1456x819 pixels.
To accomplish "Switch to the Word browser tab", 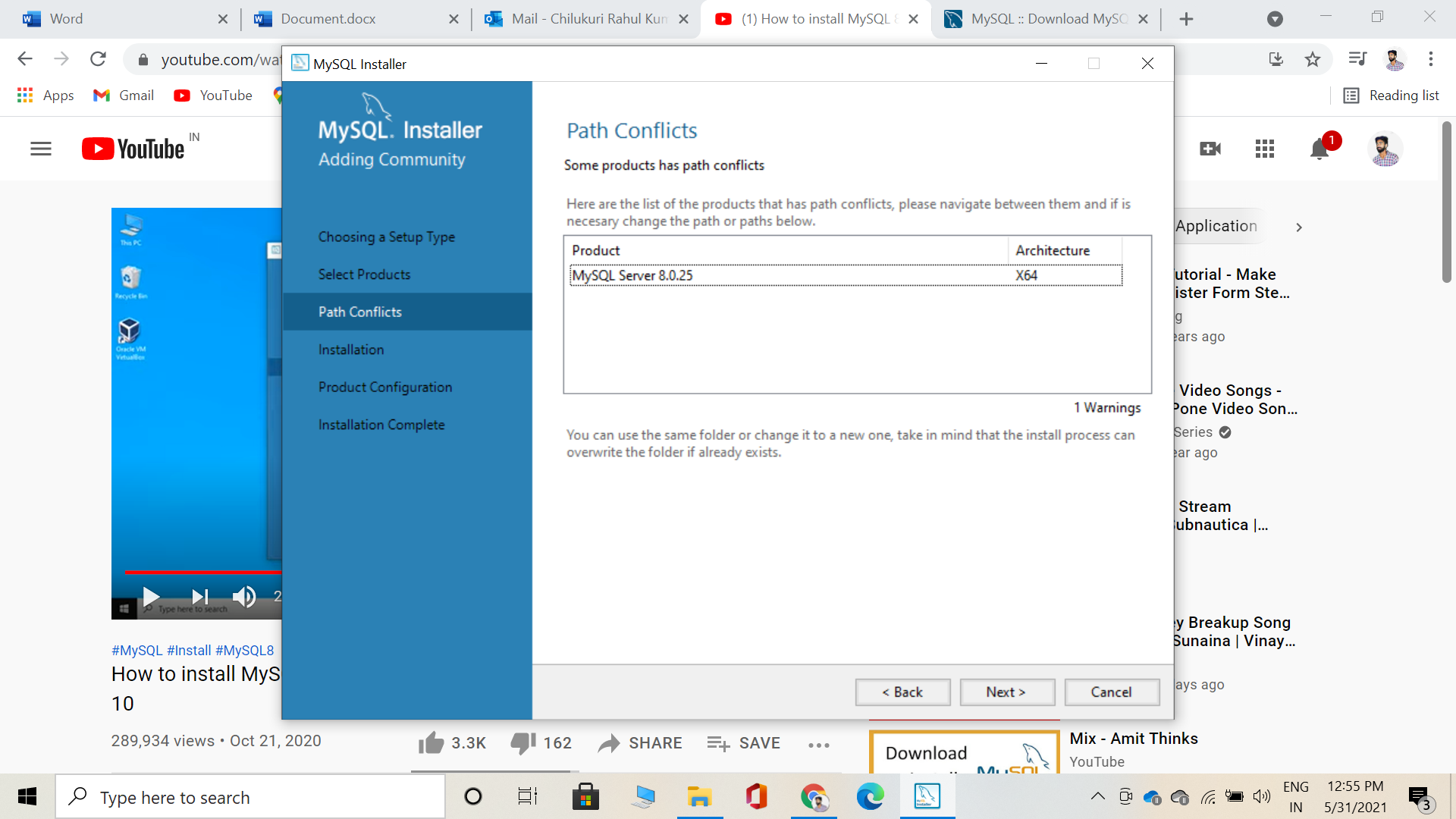I will click(x=121, y=19).
